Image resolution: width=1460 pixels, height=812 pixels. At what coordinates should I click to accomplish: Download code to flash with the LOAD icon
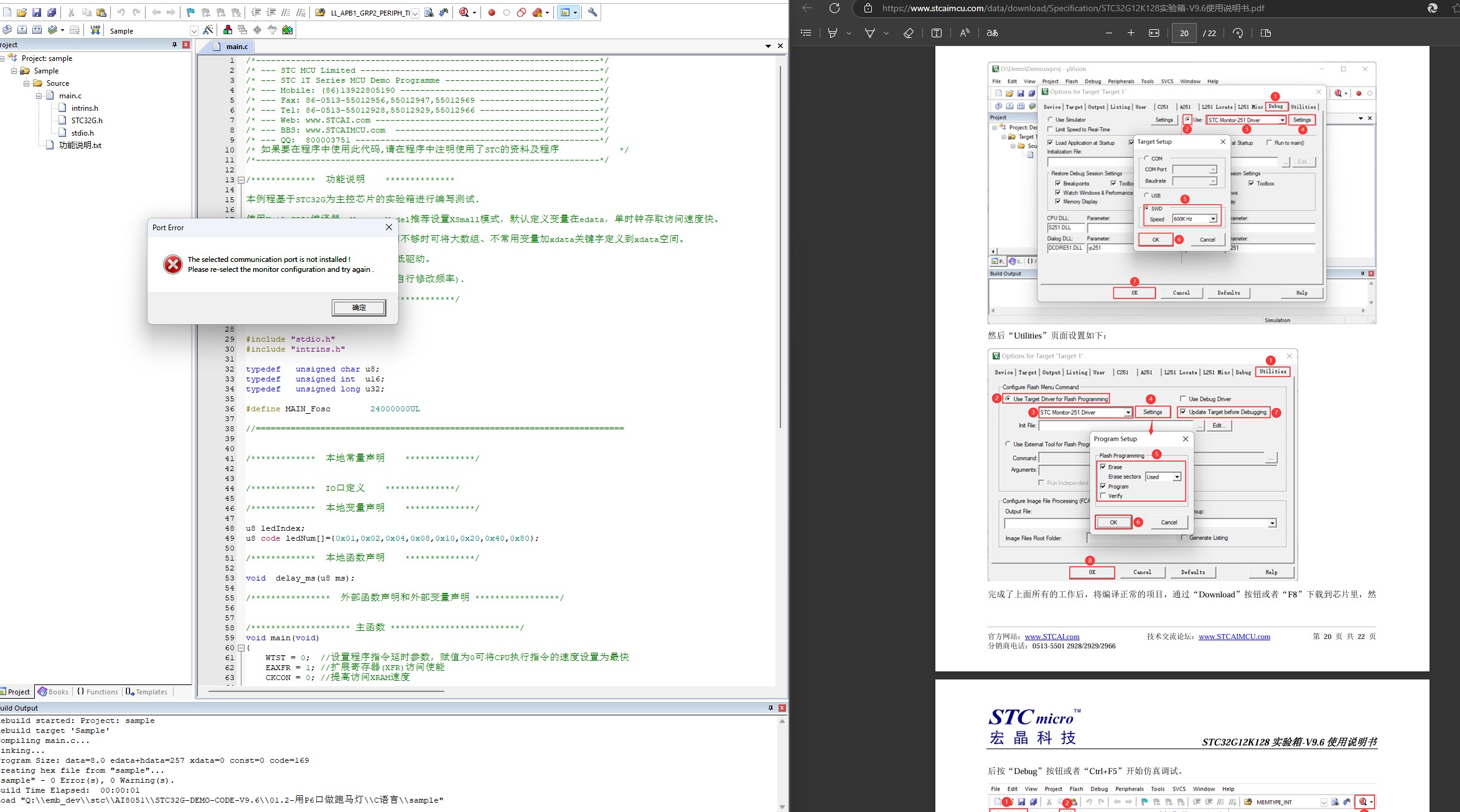coord(95,30)
